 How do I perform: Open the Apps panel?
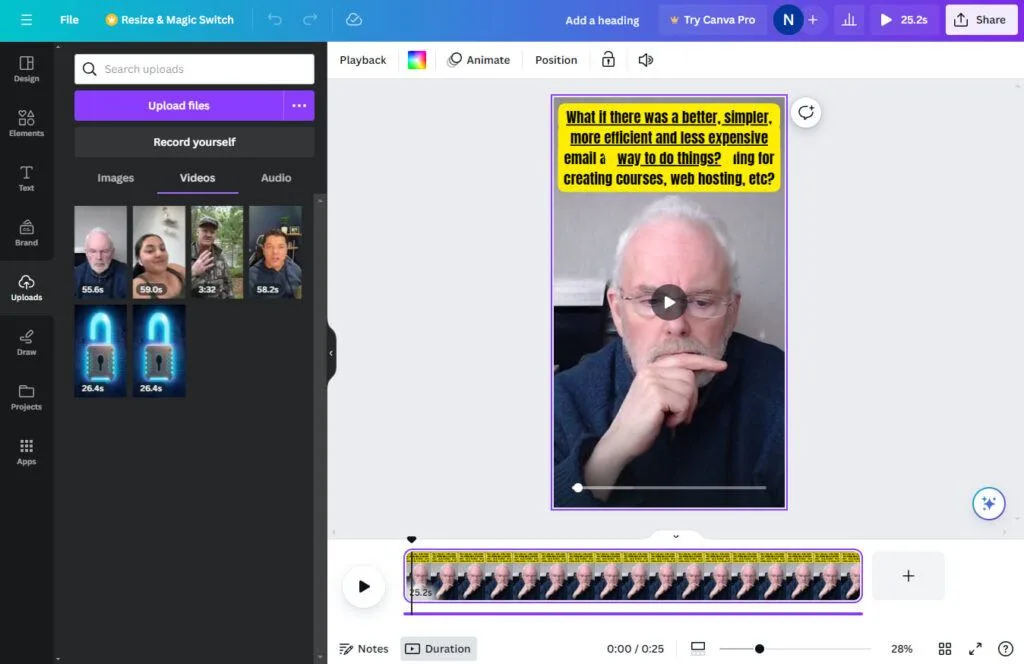coord(25,452)
